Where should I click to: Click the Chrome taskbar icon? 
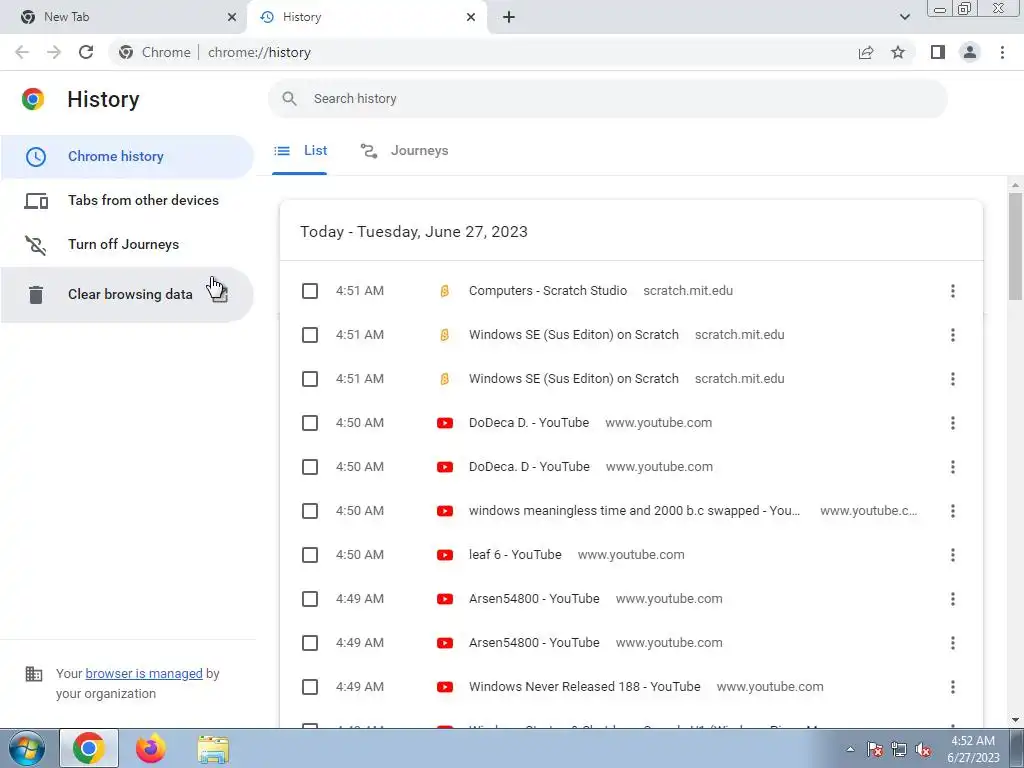coord(89,748)
